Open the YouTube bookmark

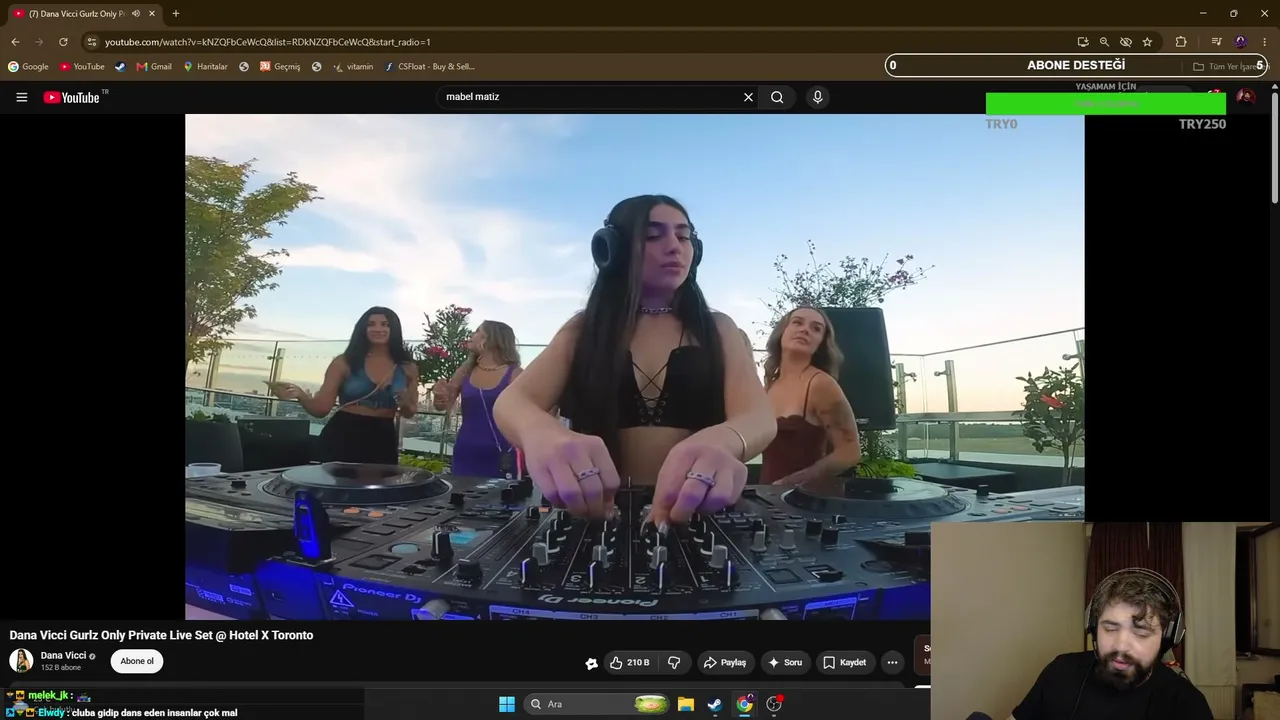82,67
